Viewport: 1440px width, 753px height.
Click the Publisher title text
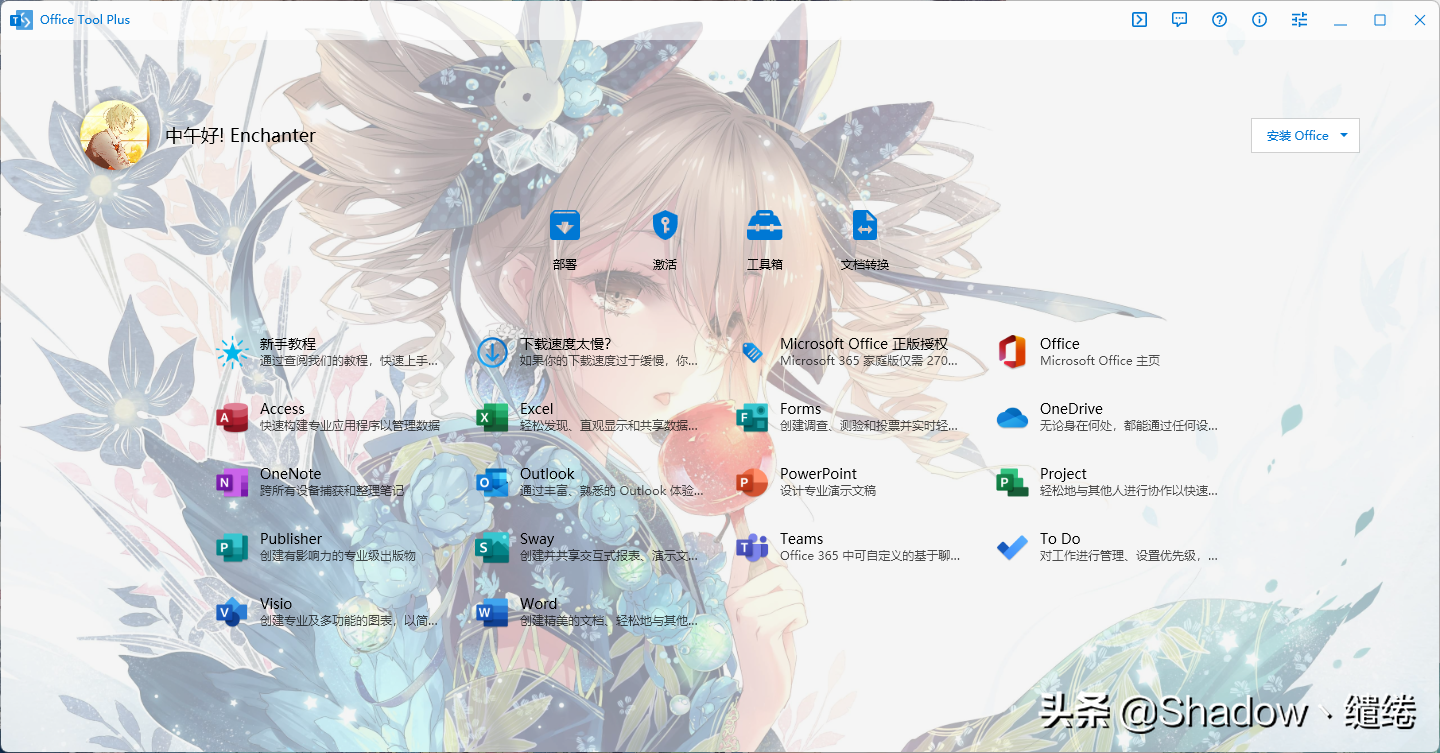pyautogui.click(x=291, y=539)
